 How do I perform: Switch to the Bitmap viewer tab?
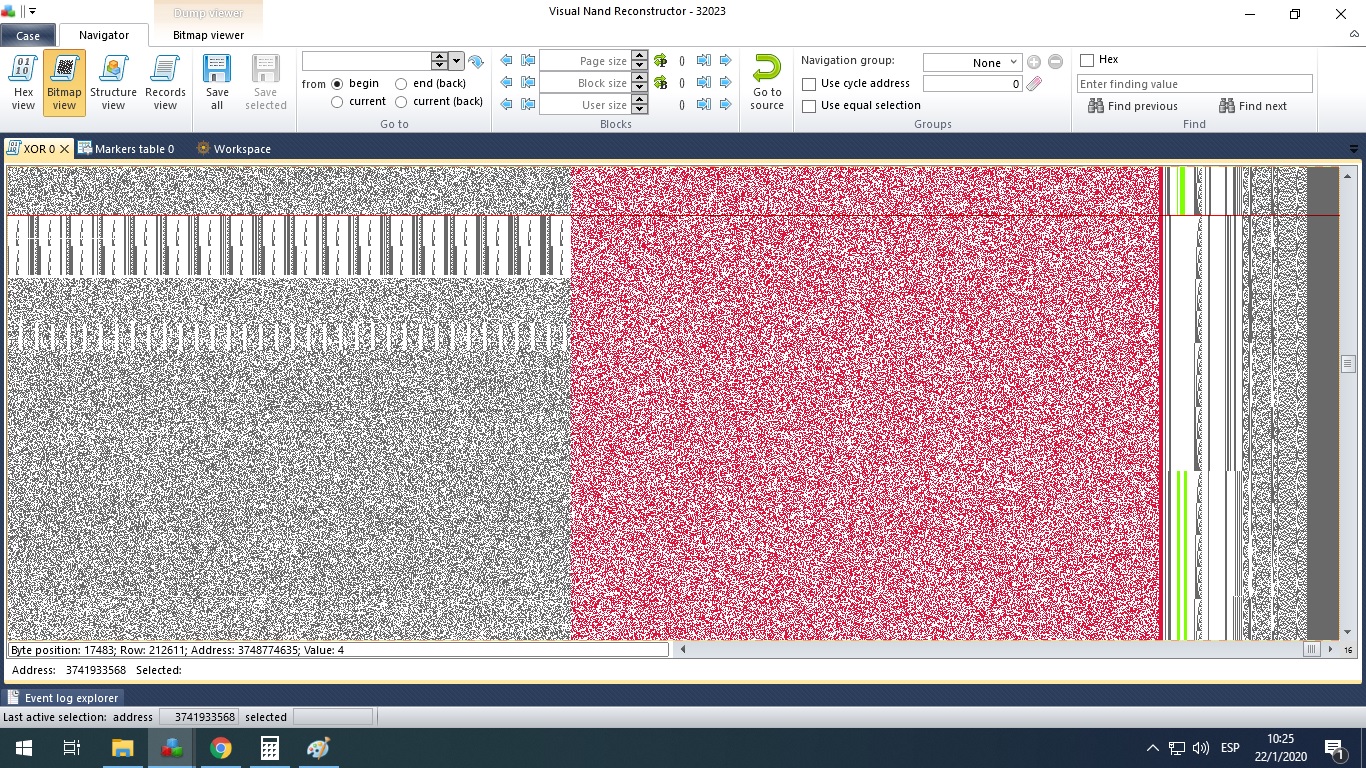(208, 35)
